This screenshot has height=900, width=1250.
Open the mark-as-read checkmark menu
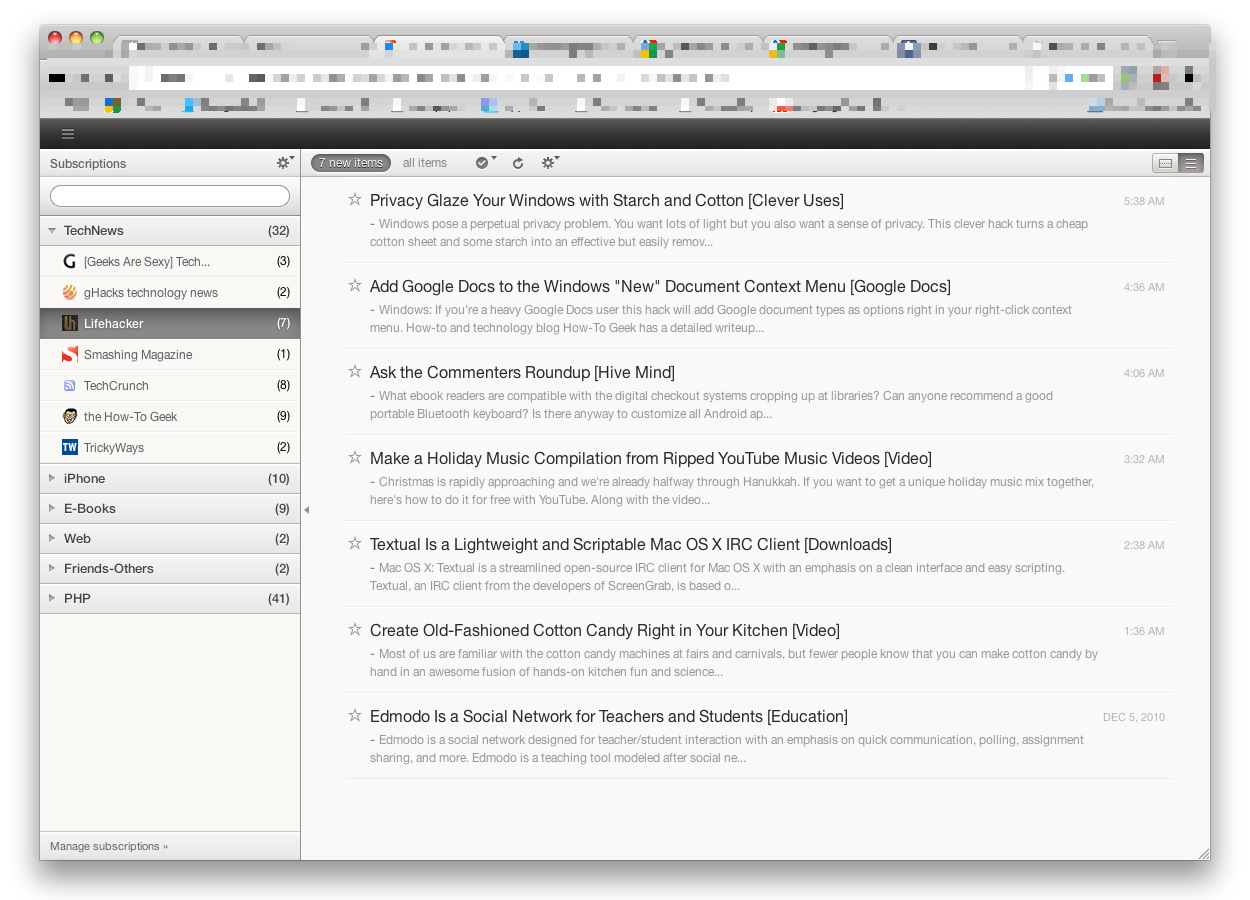click(485, 162)
